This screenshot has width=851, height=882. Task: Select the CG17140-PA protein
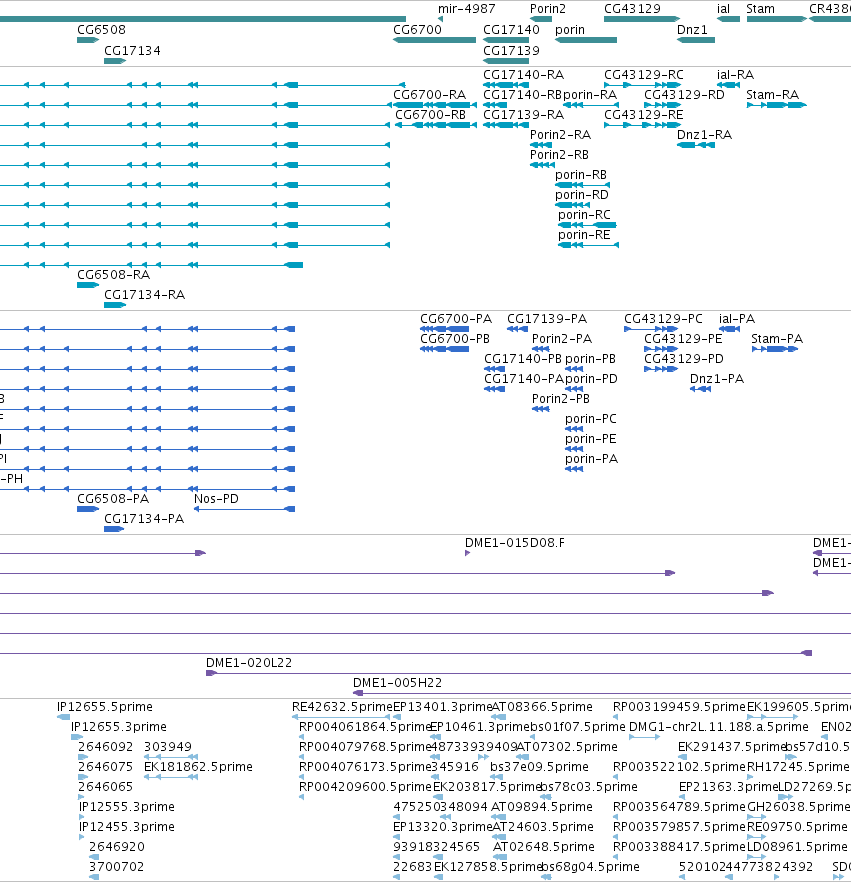click(494, 389)
